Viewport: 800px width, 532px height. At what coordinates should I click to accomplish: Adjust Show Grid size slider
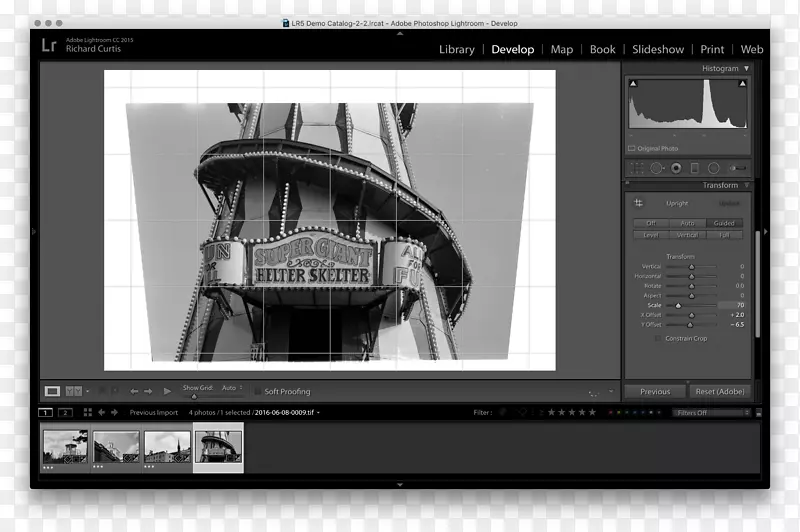click(194, 396)
